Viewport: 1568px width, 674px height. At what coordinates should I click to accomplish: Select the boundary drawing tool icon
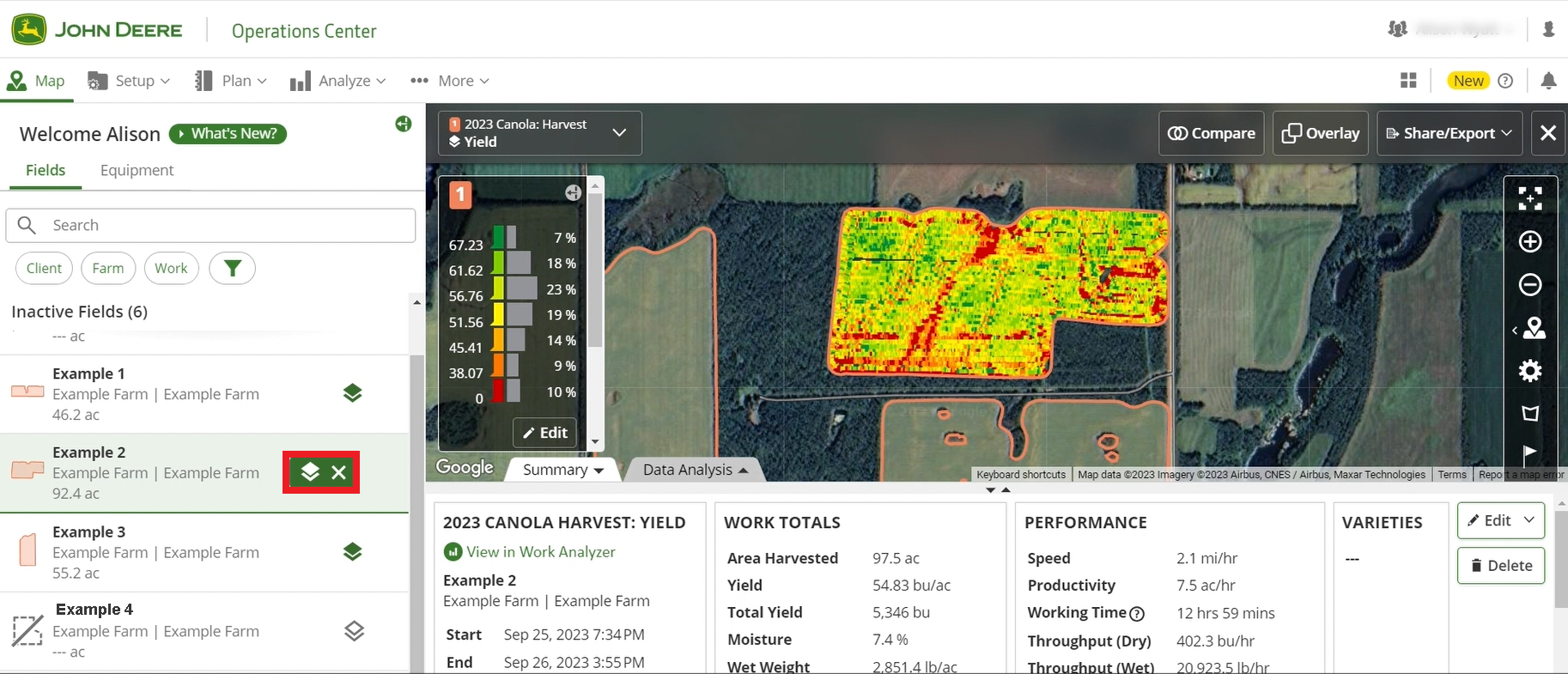pos(1530,413)
